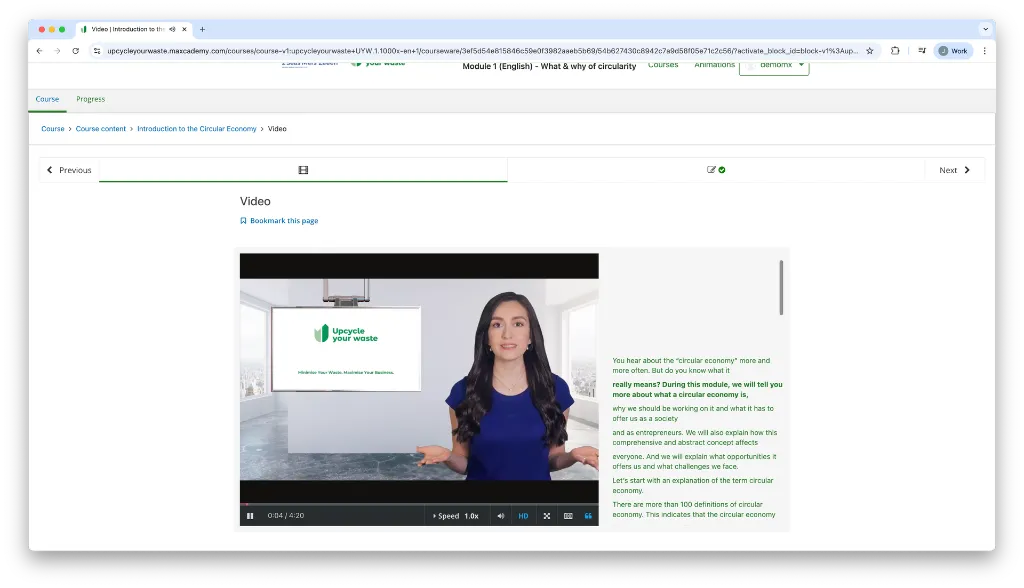Toggle closed captions on the video

point(568,516)
